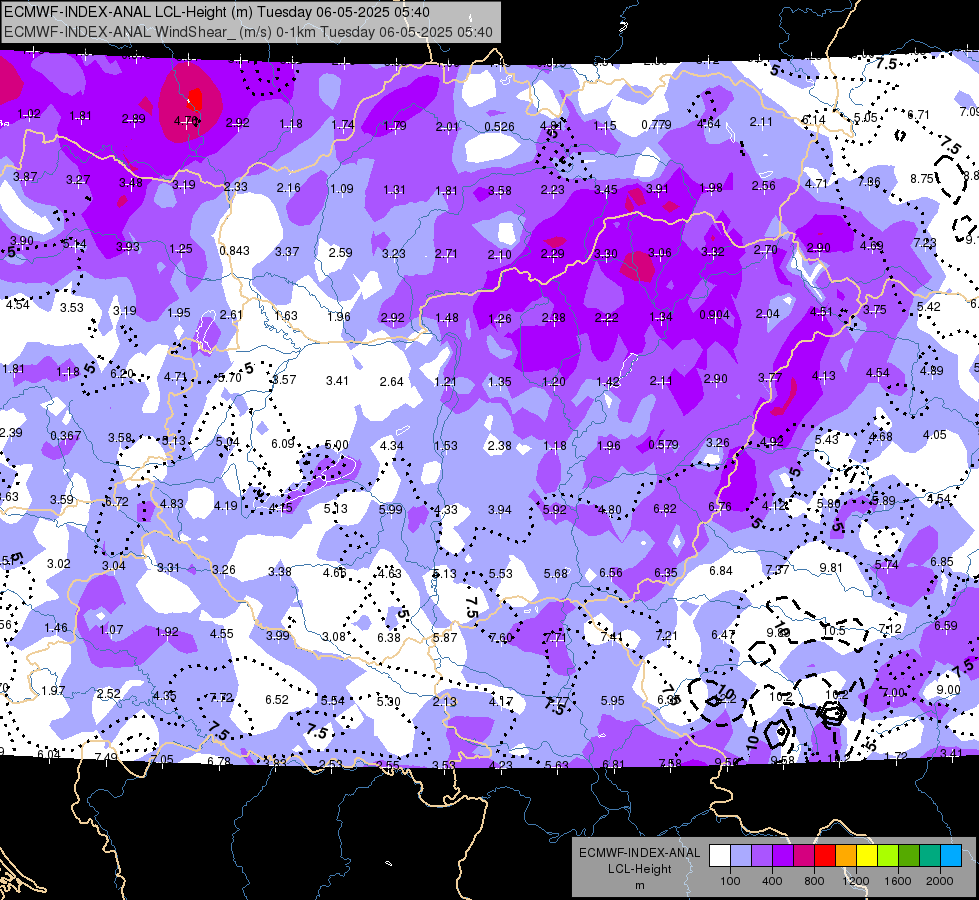Viewport: 979px width, 900px height.
Task: Click the wind shear value 1.02
Action: pos(29,114)
